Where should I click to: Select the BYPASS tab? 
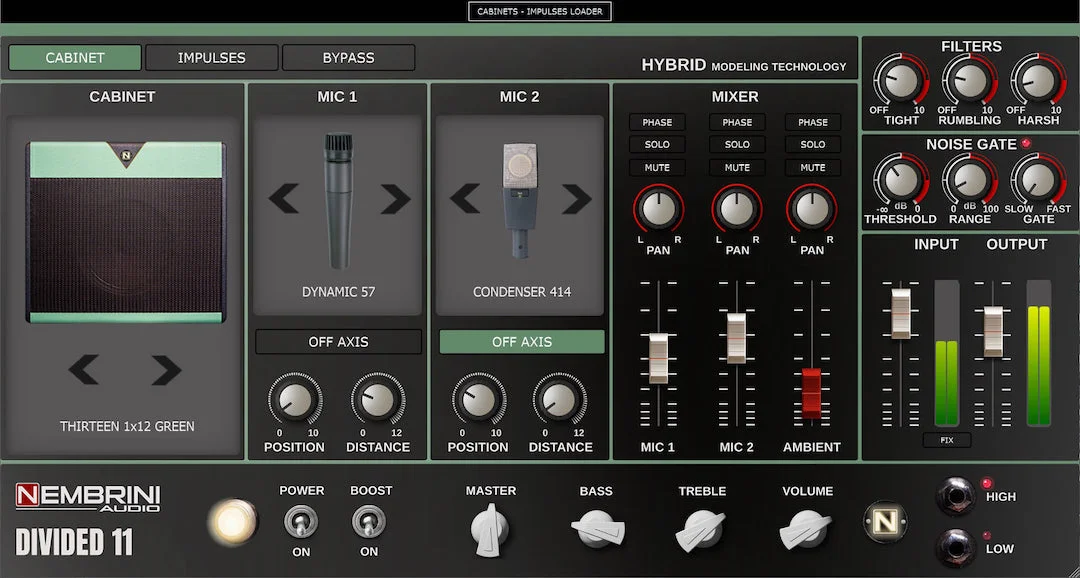[x=349, y=58]
